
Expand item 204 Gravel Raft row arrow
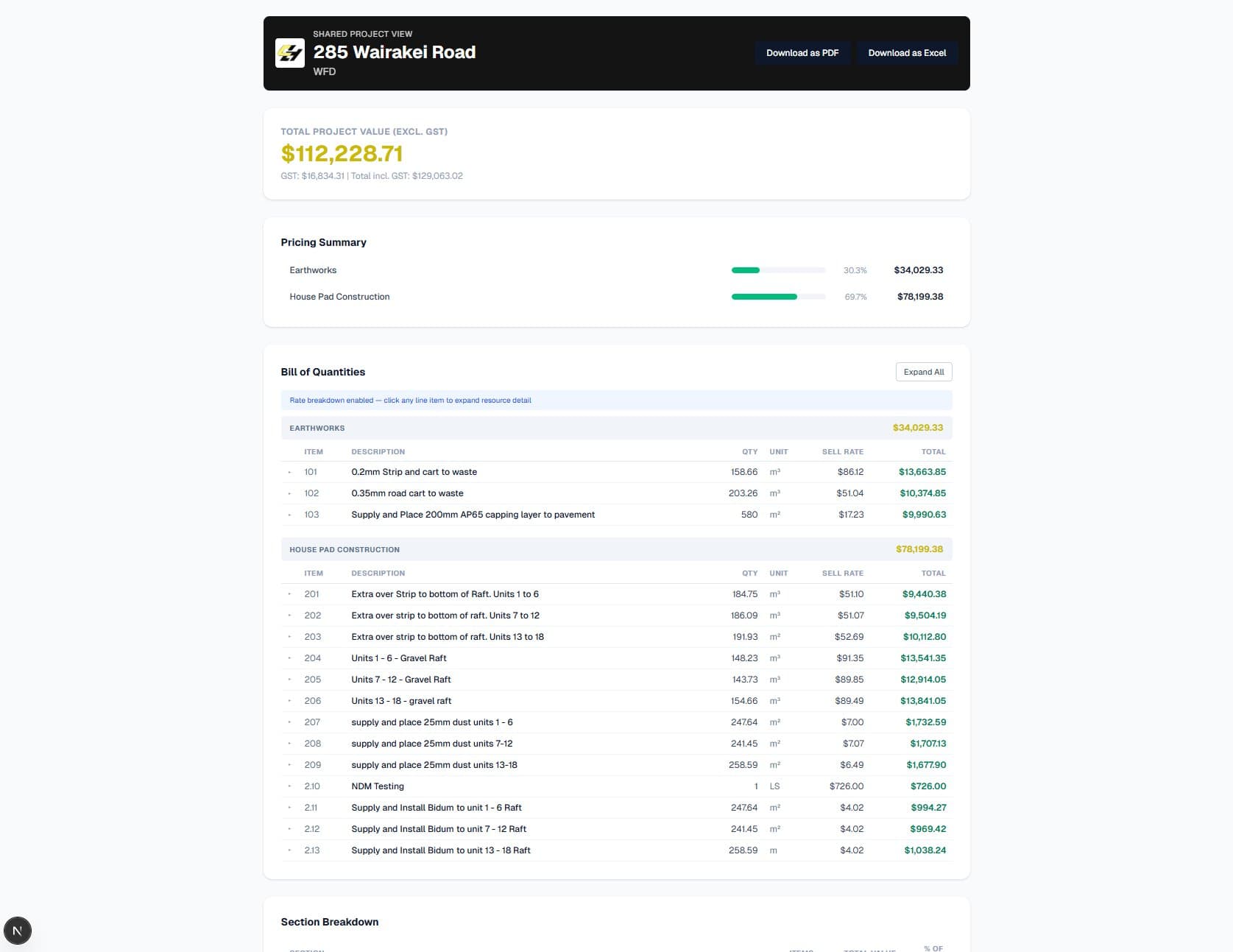pyautogui.click(x=289, y=658)
